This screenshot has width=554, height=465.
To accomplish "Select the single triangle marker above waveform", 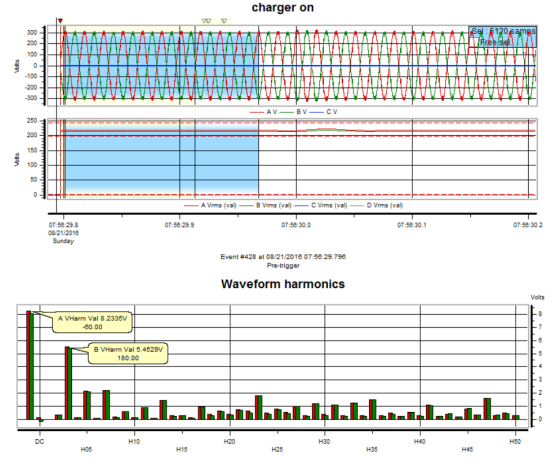I will [224, 21].
